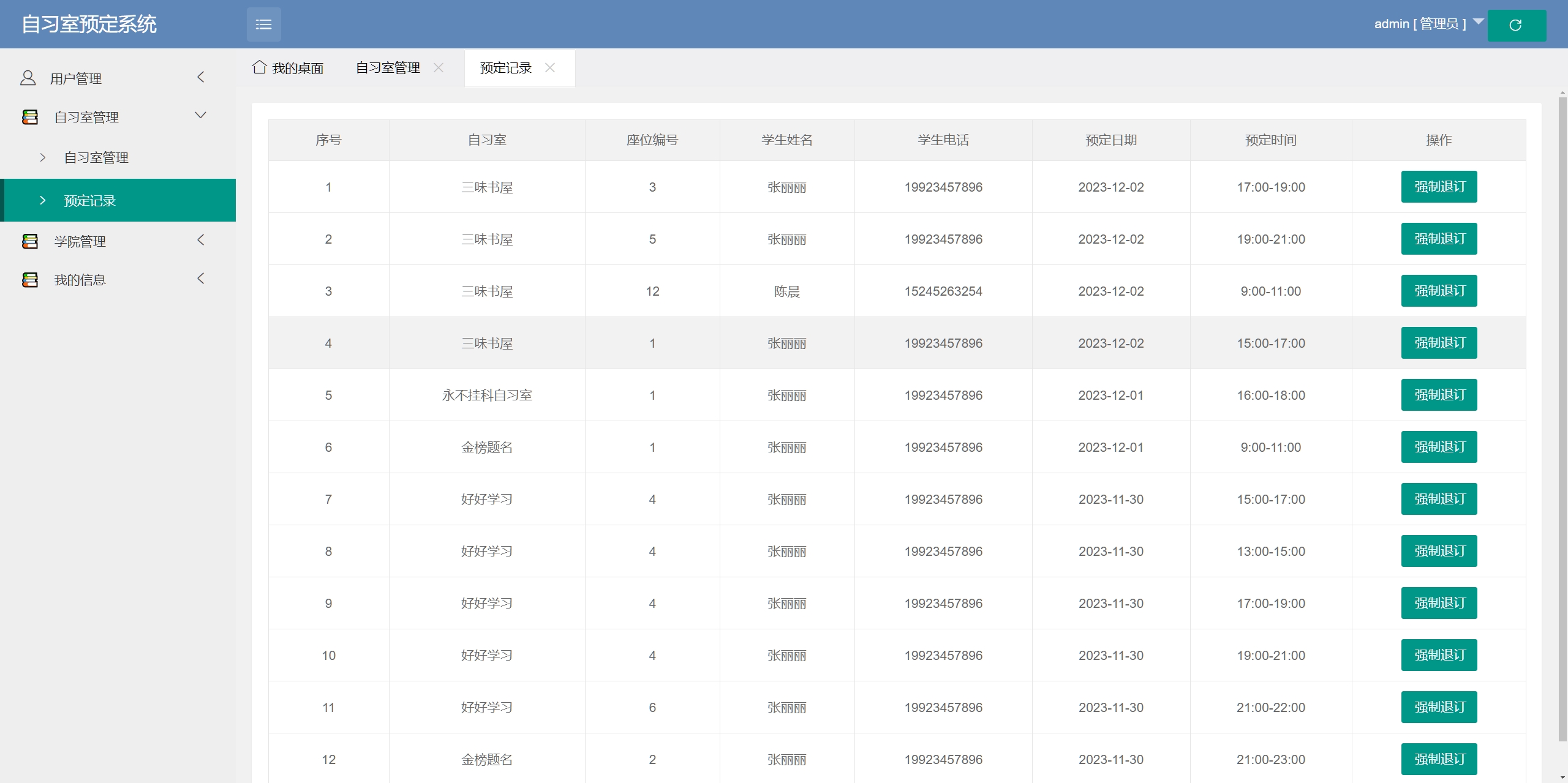Image resolution: width=1568 pixels, height=783 pixels.
Task: Click the books icon beside 我的信息
Action: point(30,280)
